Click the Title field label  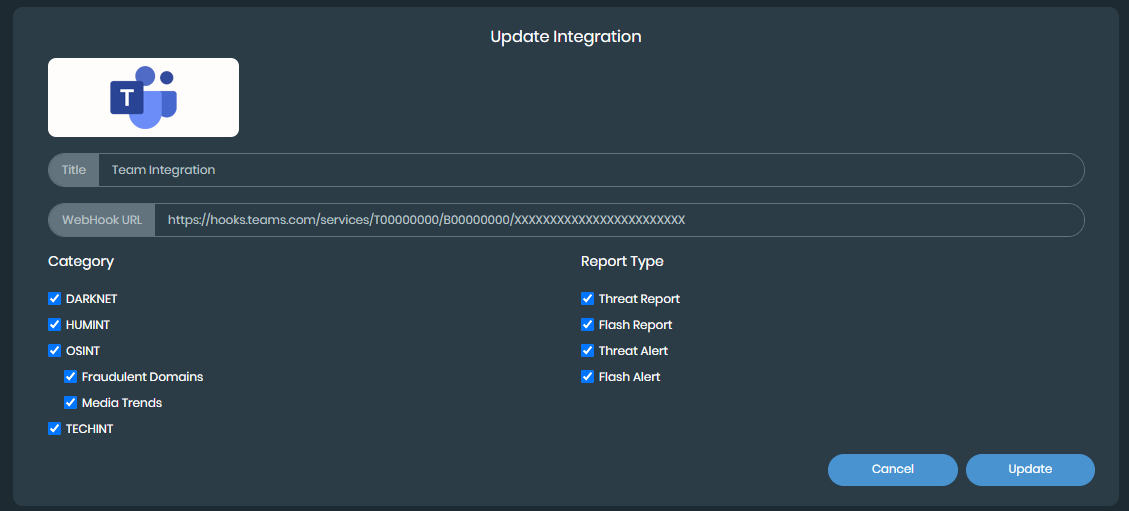pyautogui.click(x=74, y=170)
